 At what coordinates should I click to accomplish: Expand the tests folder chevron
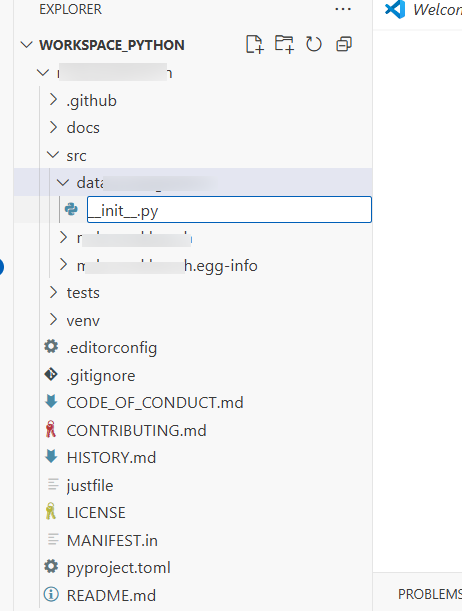(x=54, y=292)
